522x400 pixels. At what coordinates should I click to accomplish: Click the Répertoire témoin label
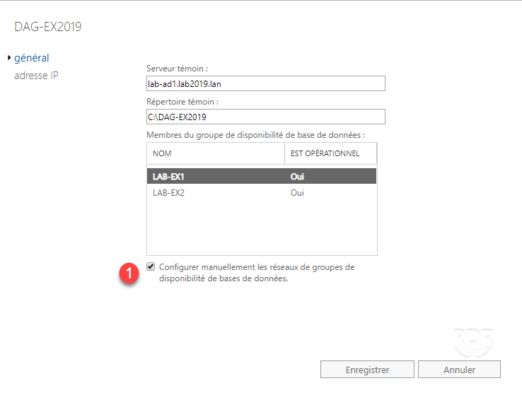pos(182,102)
